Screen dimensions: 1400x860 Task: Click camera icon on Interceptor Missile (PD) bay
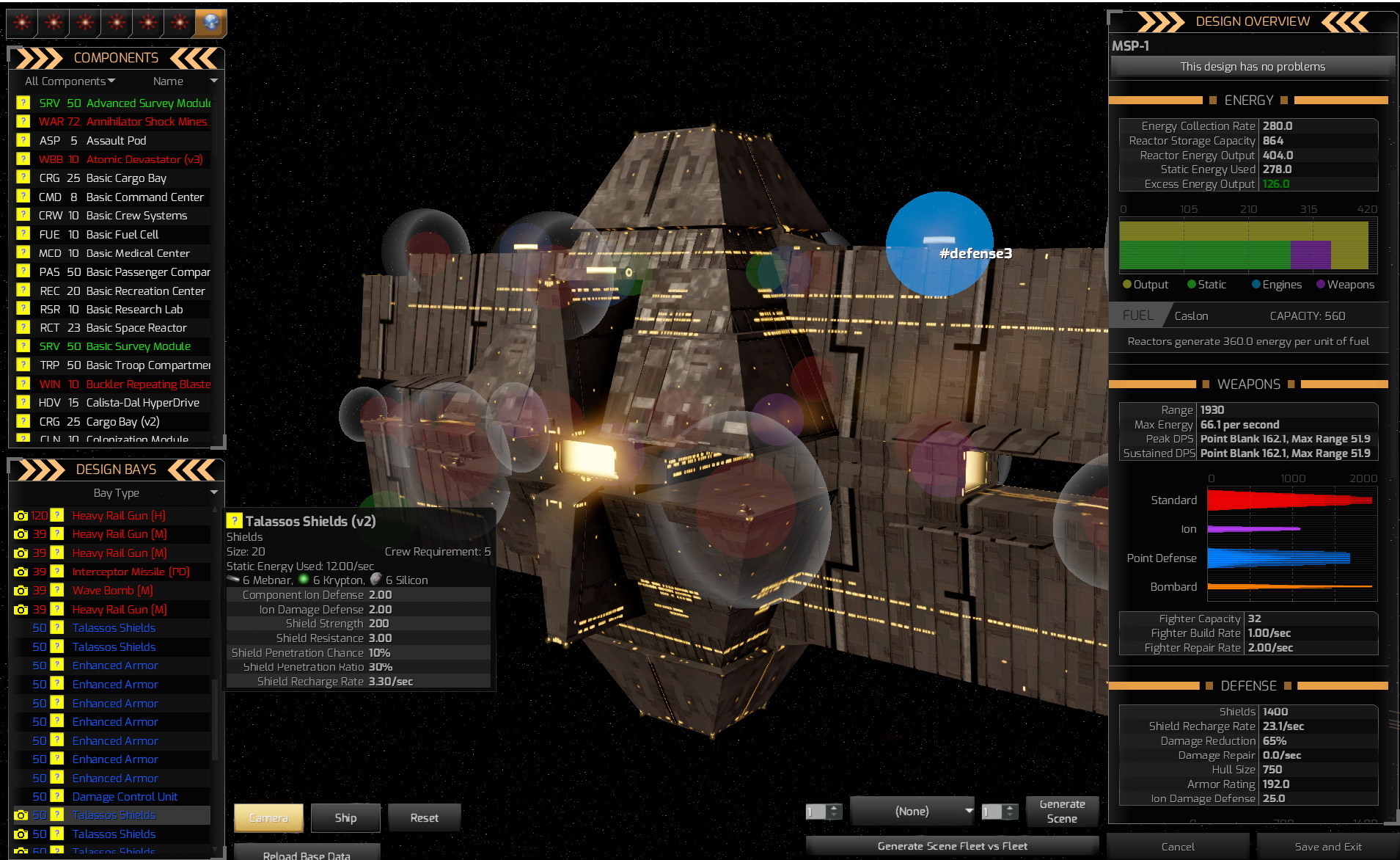click(x=21, y=572)
